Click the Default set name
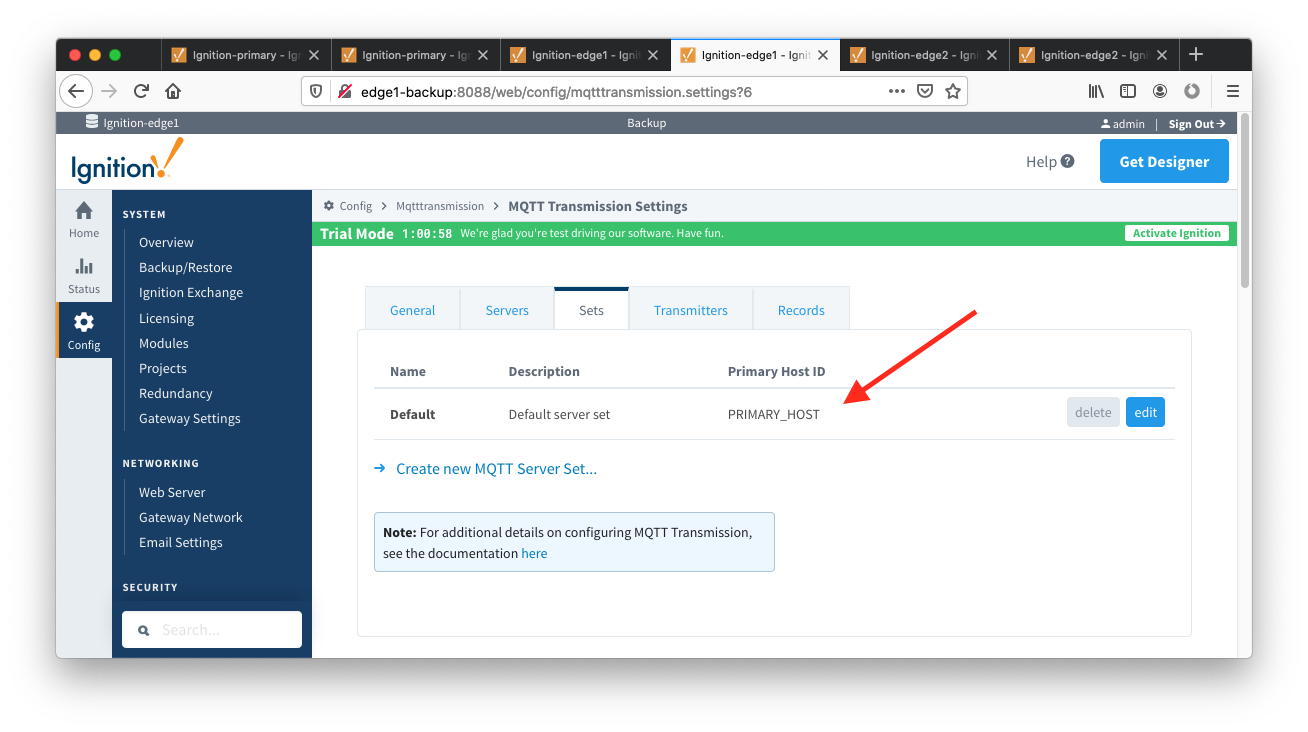This screenshot has width=1308, height=732. pos(412,414)
